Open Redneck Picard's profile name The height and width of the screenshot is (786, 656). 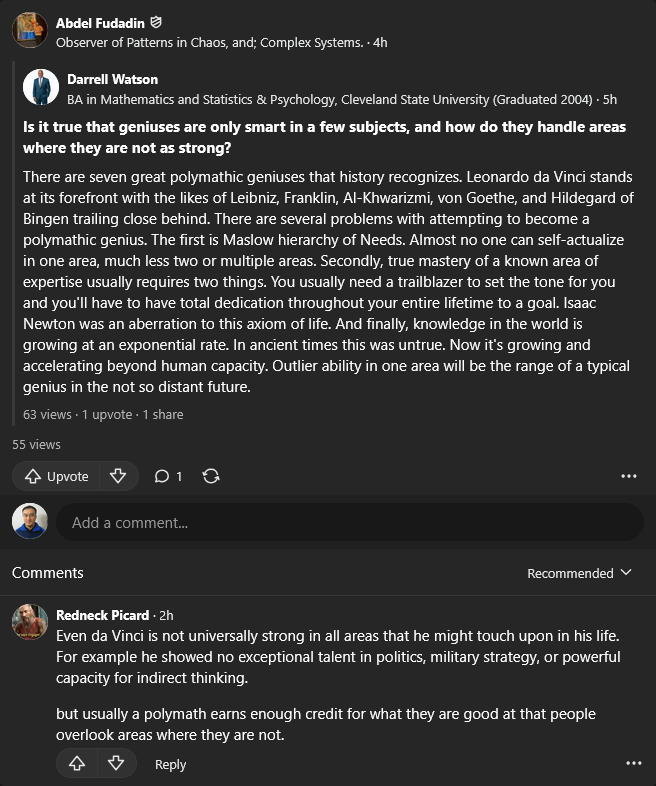click(102, 615)
